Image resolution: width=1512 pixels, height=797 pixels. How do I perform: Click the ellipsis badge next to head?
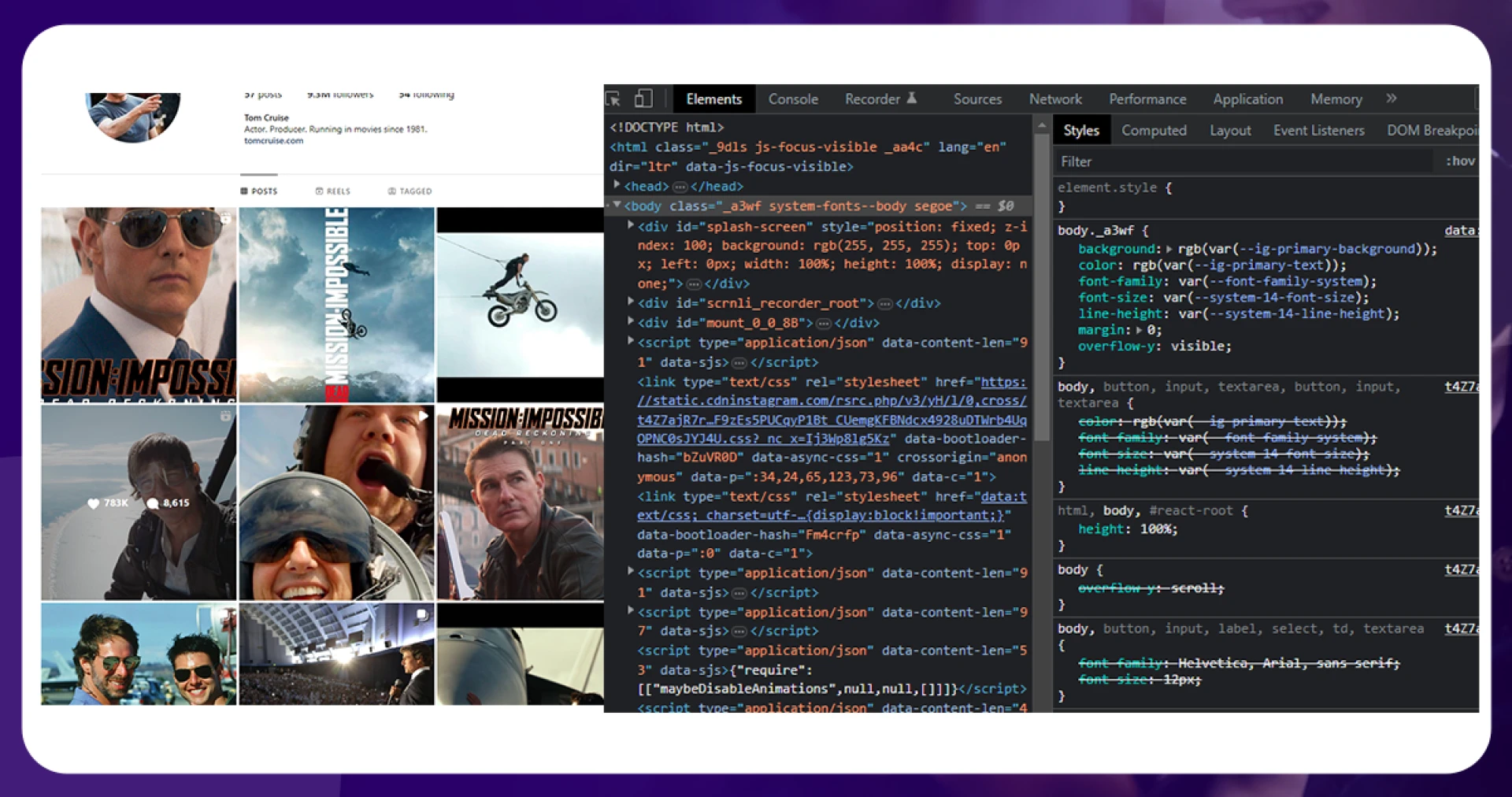tap(680, 187)
